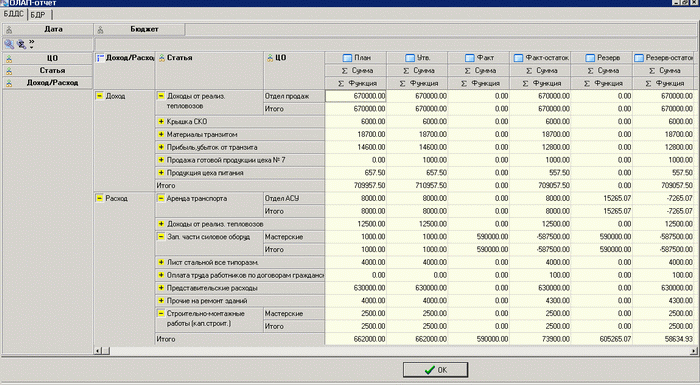Screen dimensions: 700x385
Task: Expand Продажа готовой продукции цеха № 7
Action: 161,160
